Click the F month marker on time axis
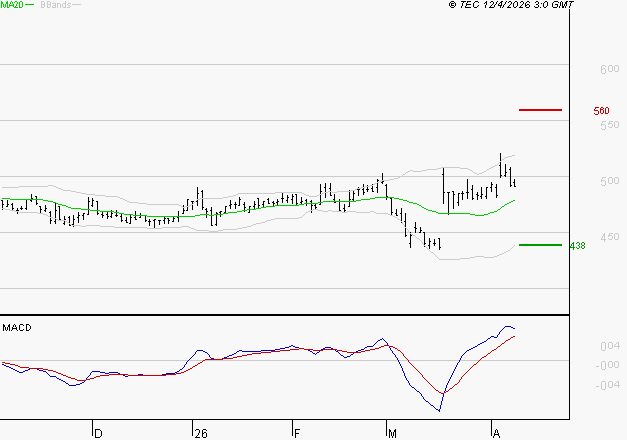Image resolution: width=627 pixels, height=440 pixels. 297,433
